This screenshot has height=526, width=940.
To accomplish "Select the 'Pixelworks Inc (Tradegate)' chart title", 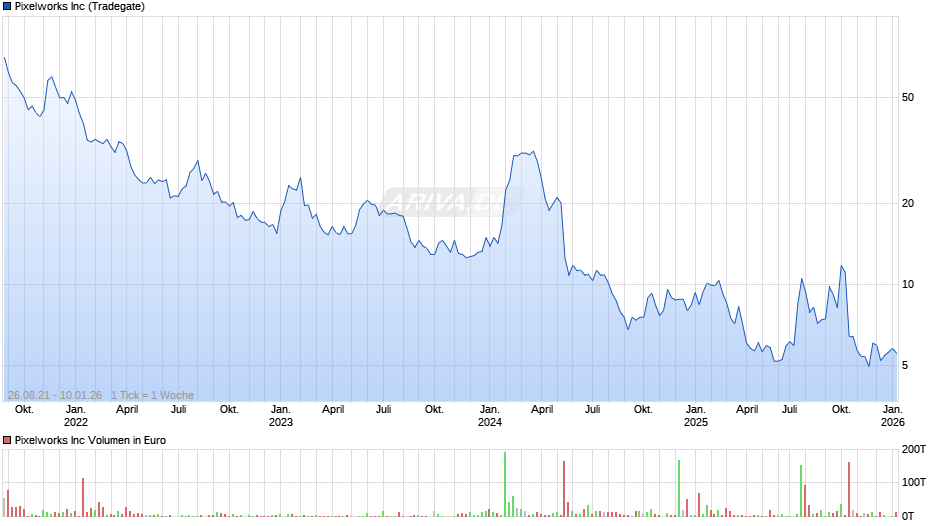I will (x=80, y=7).
